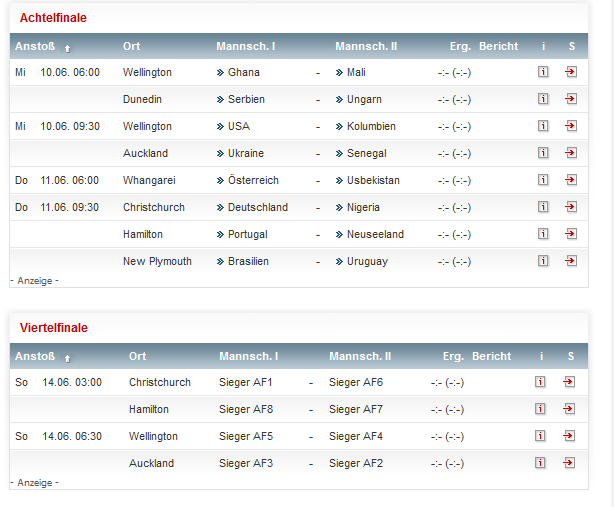Click Ort column header in Achtelfinale
This screenshot has width=614, height=507.
[131, 46]
